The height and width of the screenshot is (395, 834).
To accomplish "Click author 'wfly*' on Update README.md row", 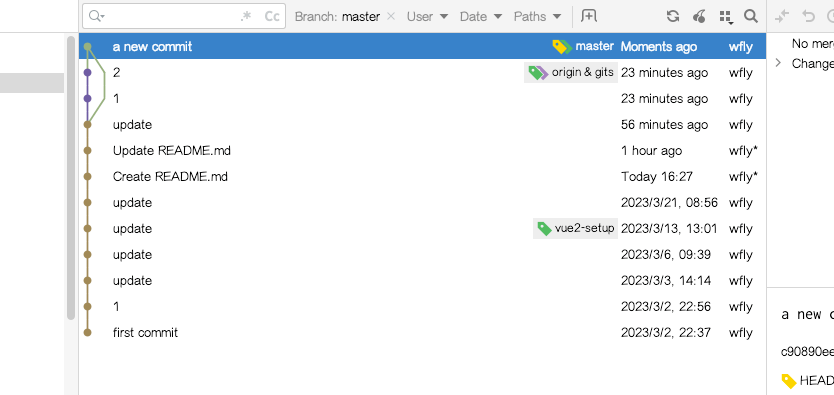I will point(743,150).
